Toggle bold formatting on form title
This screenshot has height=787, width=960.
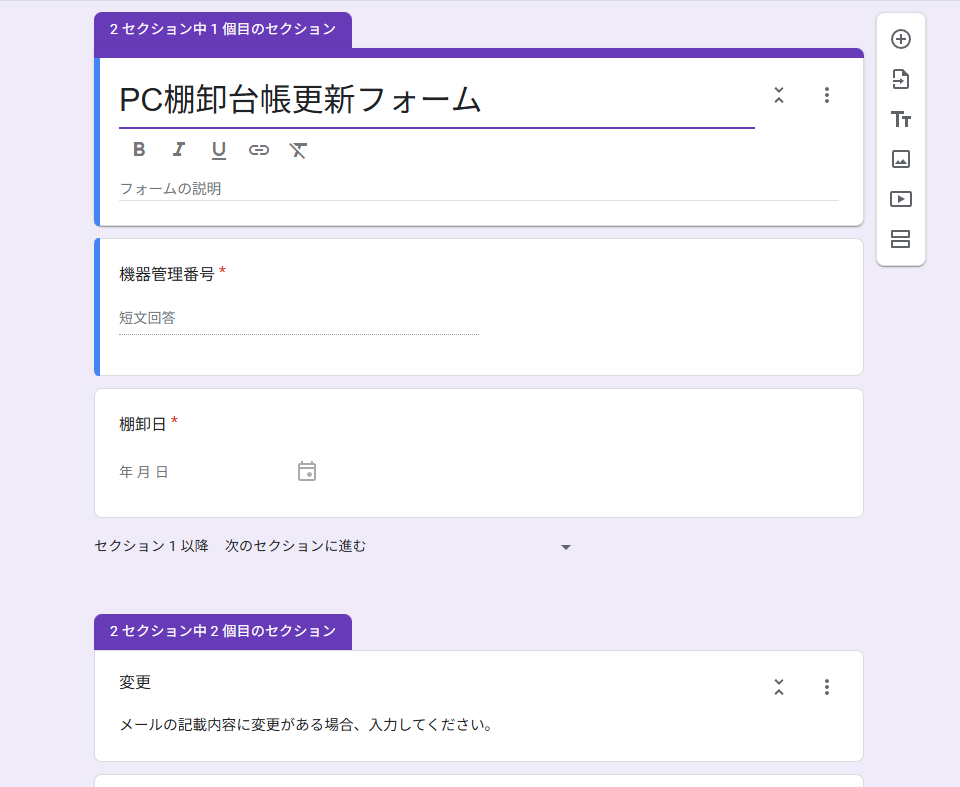139,150
